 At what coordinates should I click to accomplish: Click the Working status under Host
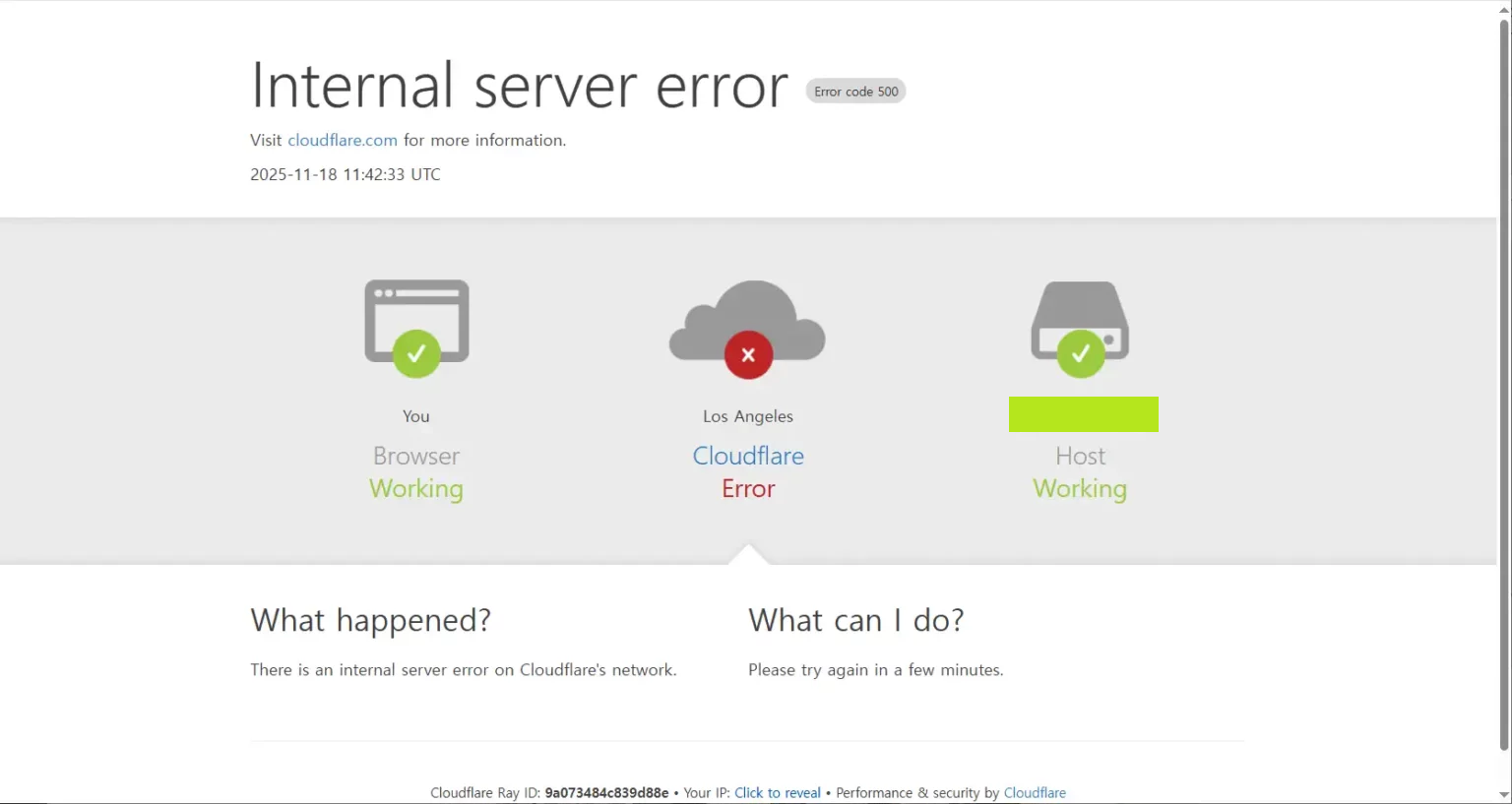click(1080, 489)
